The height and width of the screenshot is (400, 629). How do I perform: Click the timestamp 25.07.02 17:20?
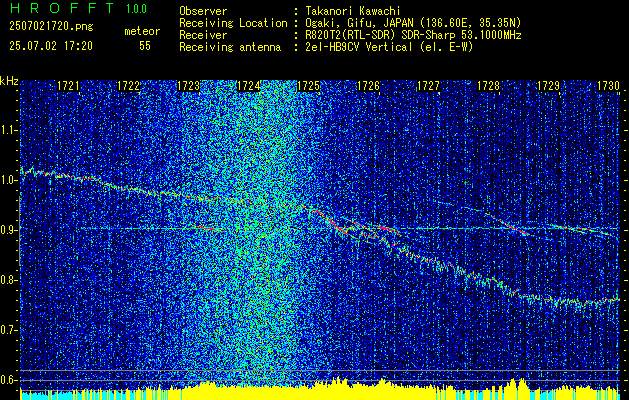coord(51,46)
